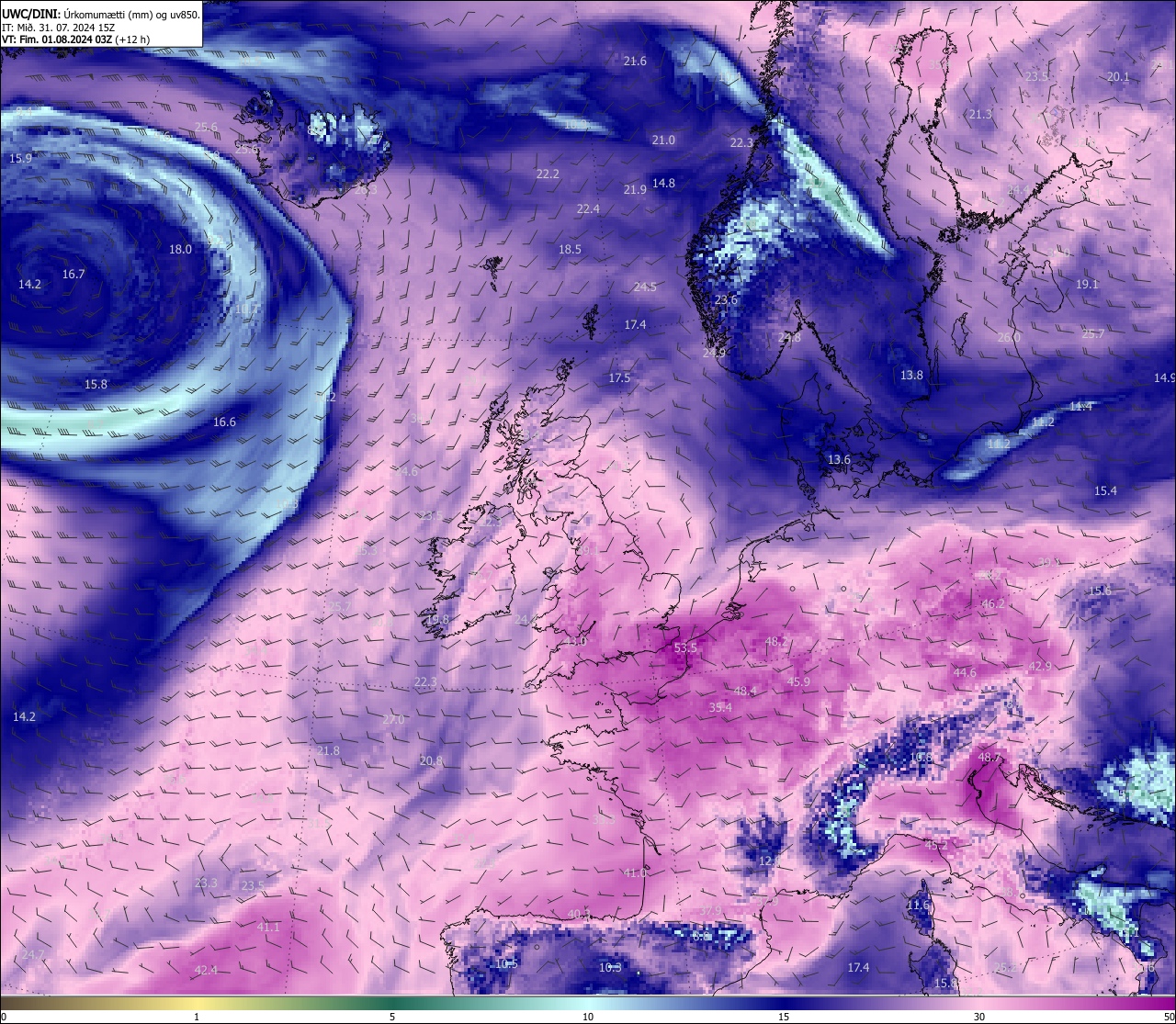
Task: Click the 24.9 value at Norway's southern tip
Action: click(714, 354)
